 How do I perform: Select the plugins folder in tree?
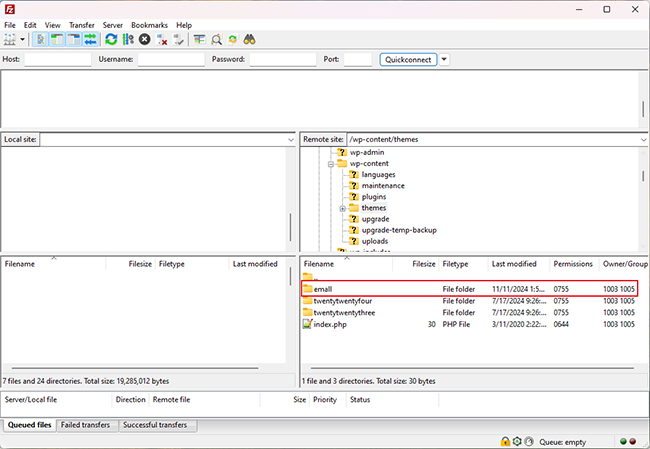(374, 197)
